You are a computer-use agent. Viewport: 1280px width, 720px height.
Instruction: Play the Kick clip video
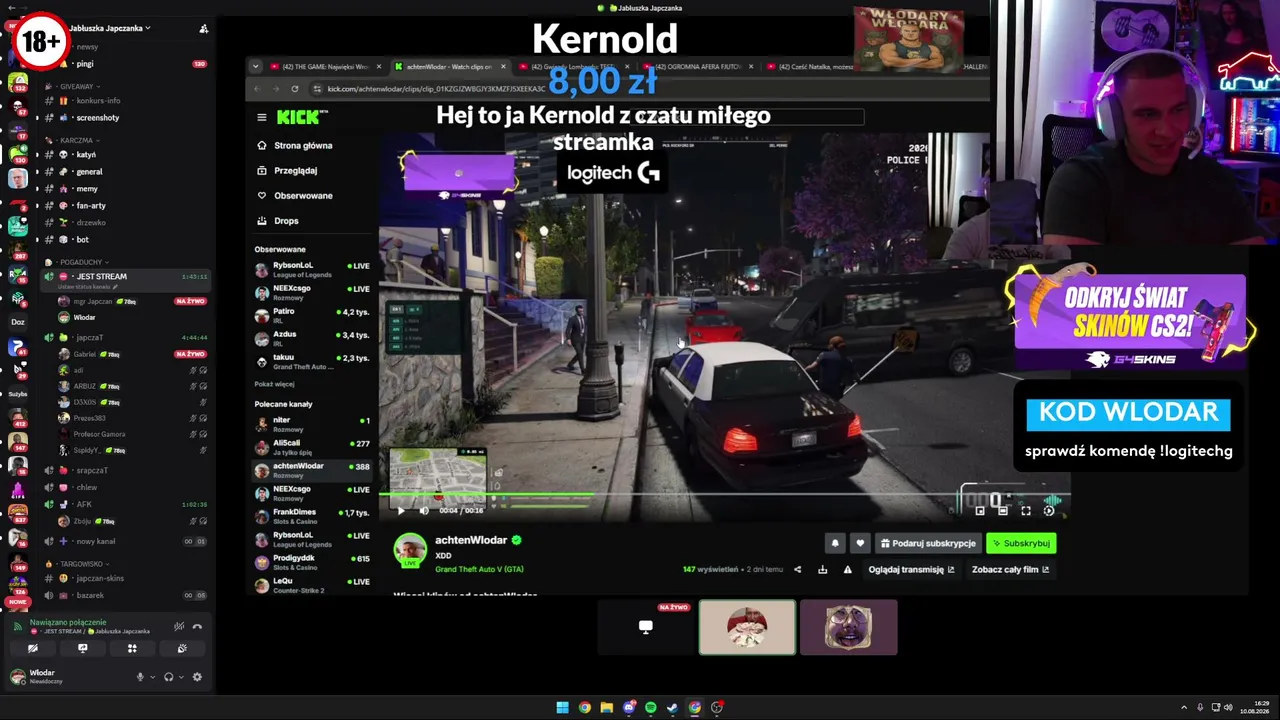click(401, 511)
